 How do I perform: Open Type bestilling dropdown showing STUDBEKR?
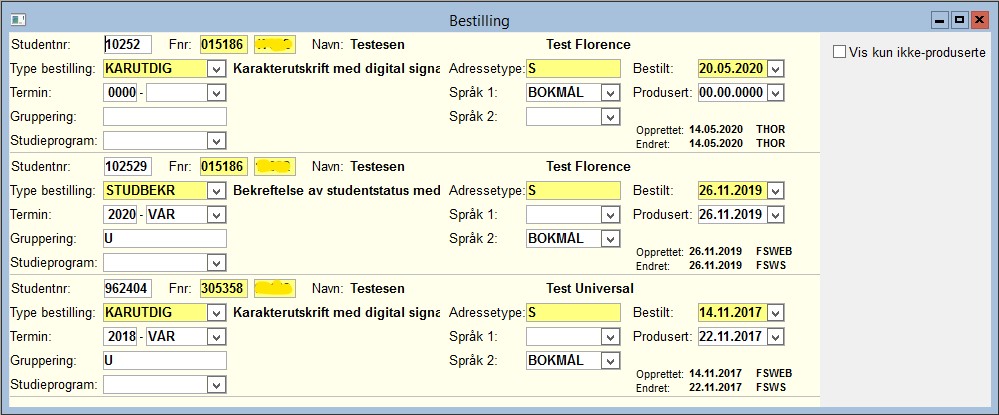217,191
